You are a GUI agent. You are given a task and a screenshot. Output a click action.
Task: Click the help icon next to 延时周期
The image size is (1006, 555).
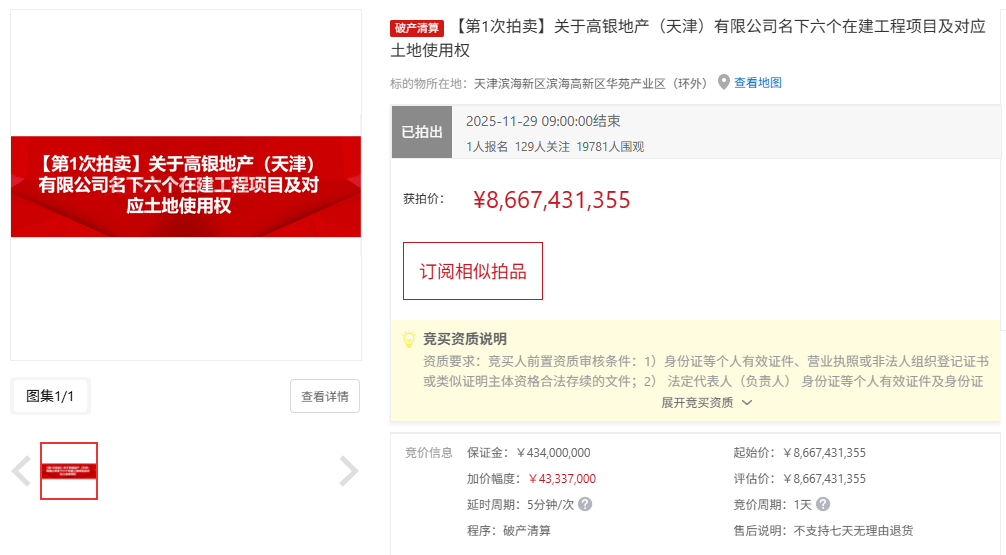(x=585, y=505)
